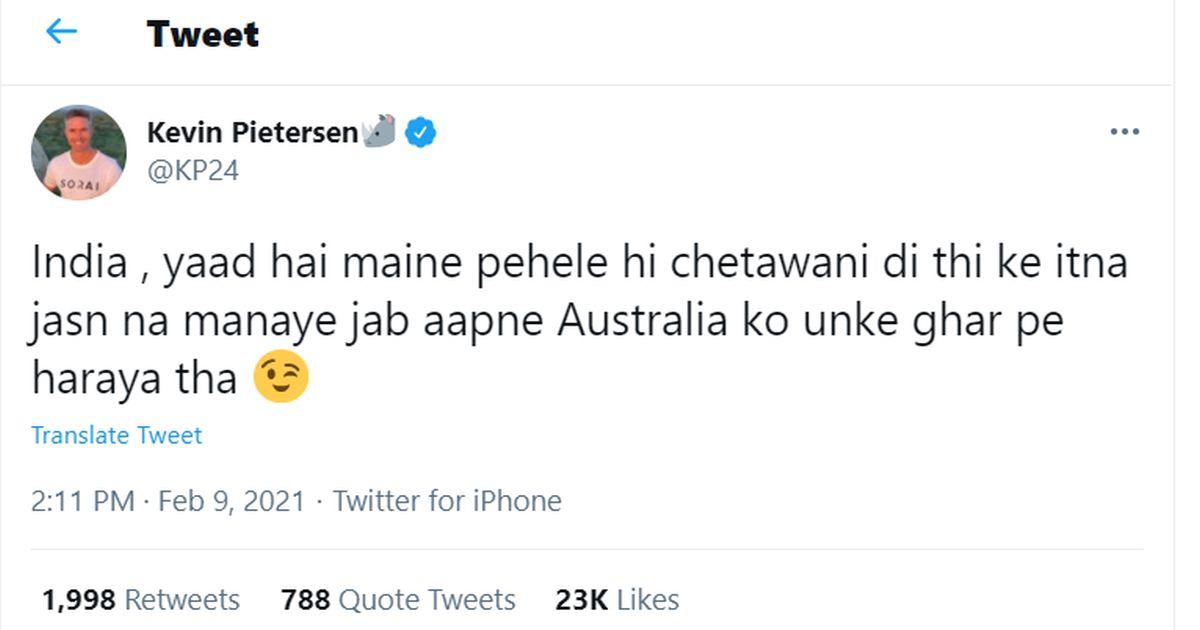Viewport: 1200px width, 630px height.
Task: Open the @KP24 handle link
Action: [x=193, y=171]
